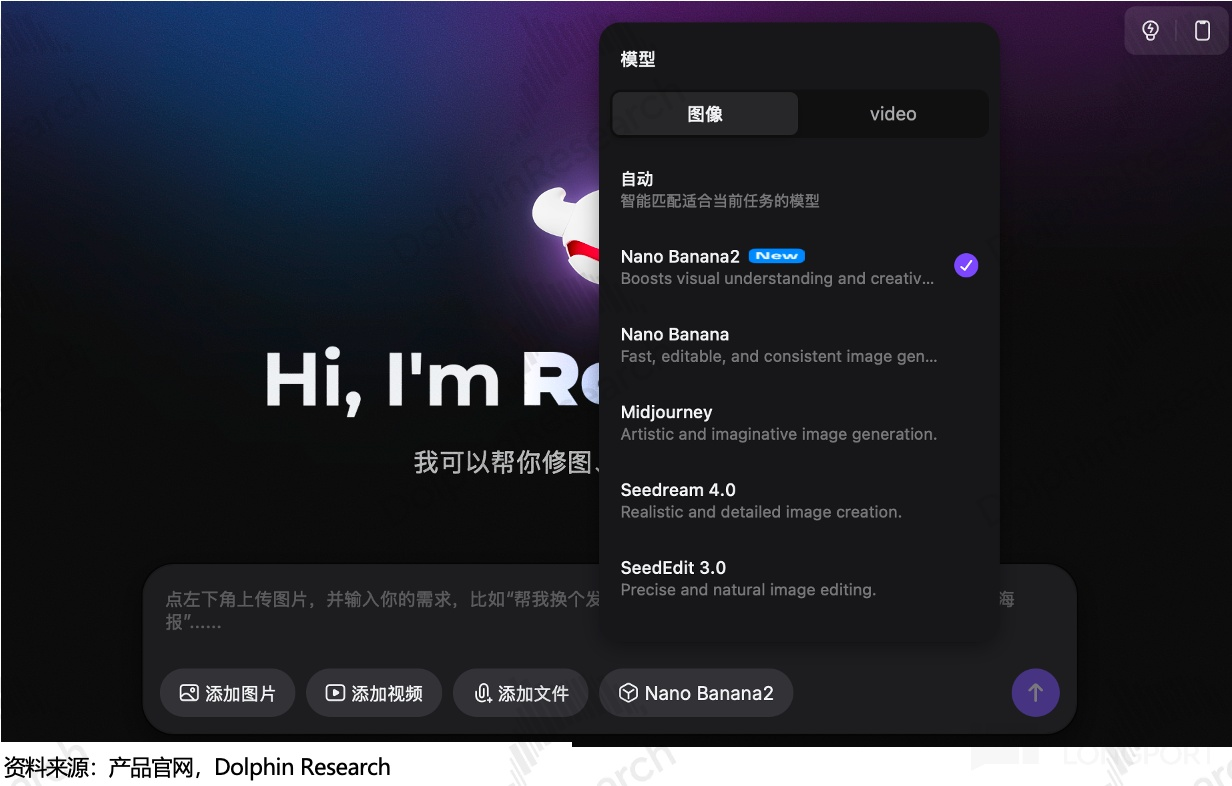Image resolution: width=1232 pixels, height=786 pixels.
Task: Toggle the purple checkmark next to Nano Banana2
Action: 965,265
